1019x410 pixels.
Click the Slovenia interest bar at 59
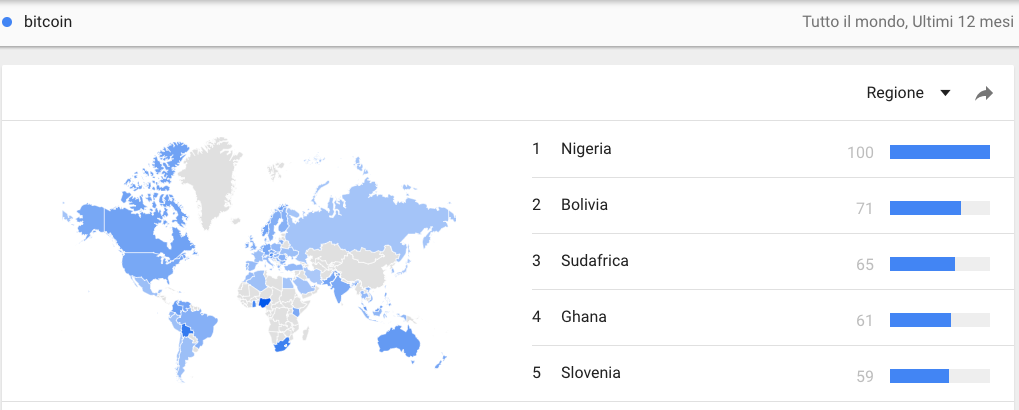[x=940, y=376]
